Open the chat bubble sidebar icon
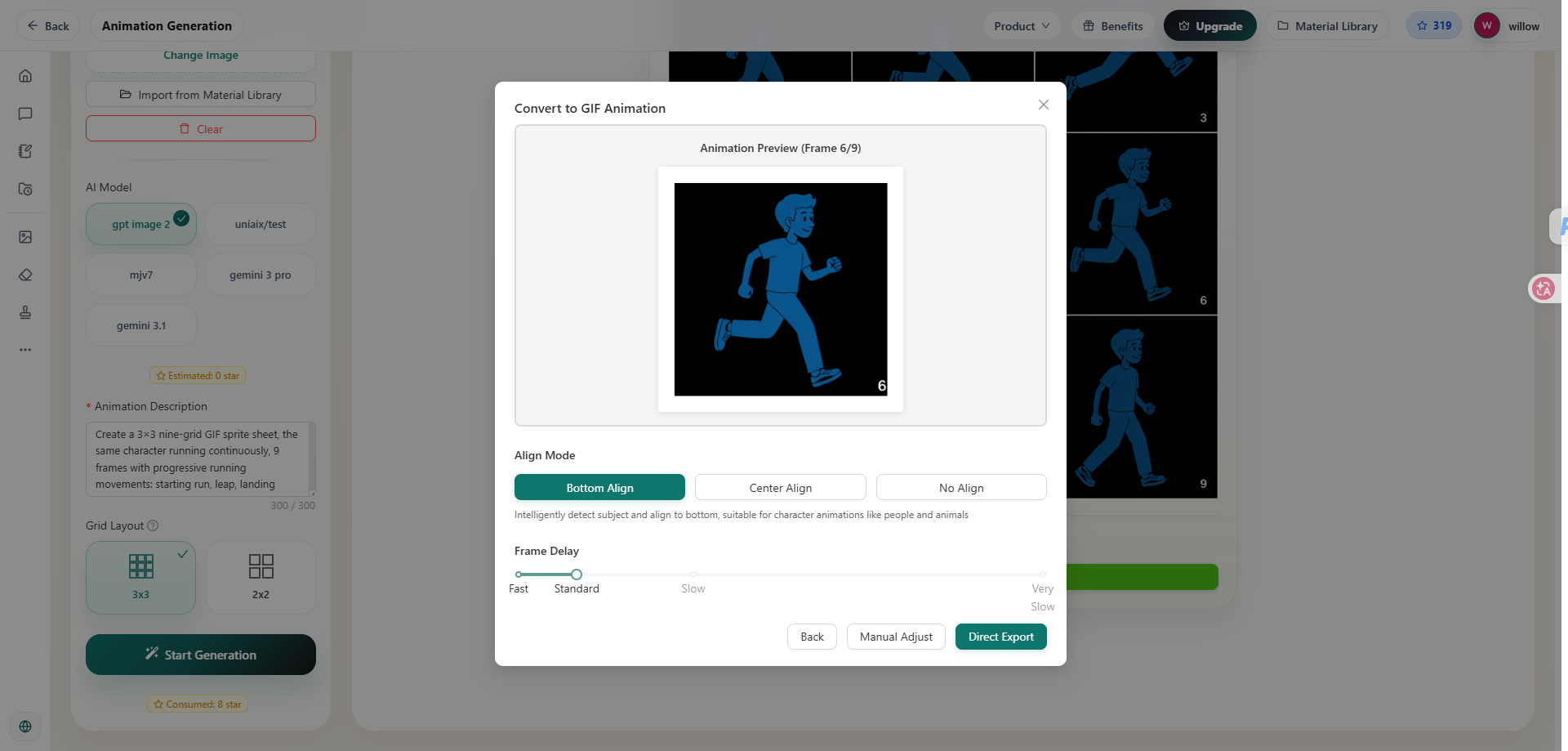The width and height of the screenshot is (1568, 751). click(25, 114)
